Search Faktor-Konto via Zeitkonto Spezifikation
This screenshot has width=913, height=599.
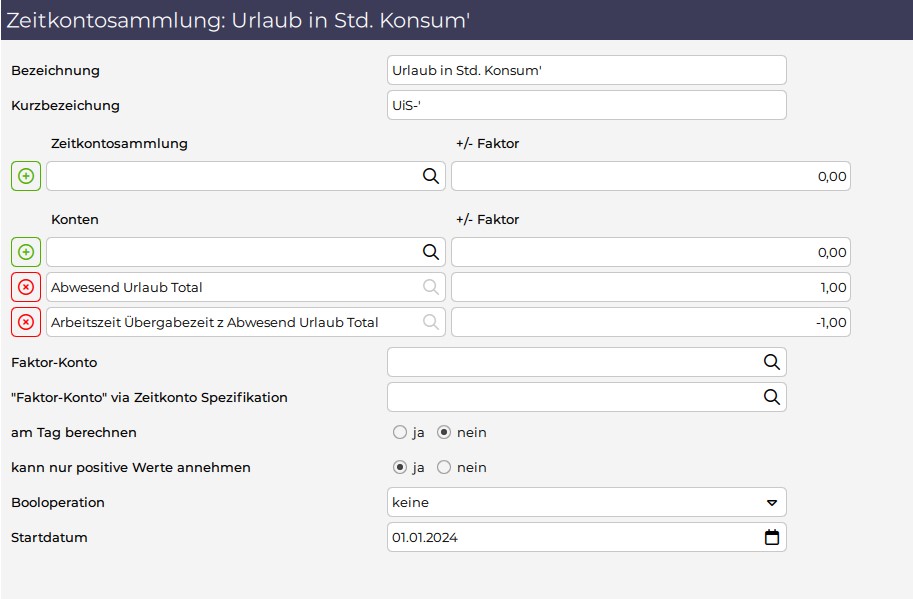point(772,397)
